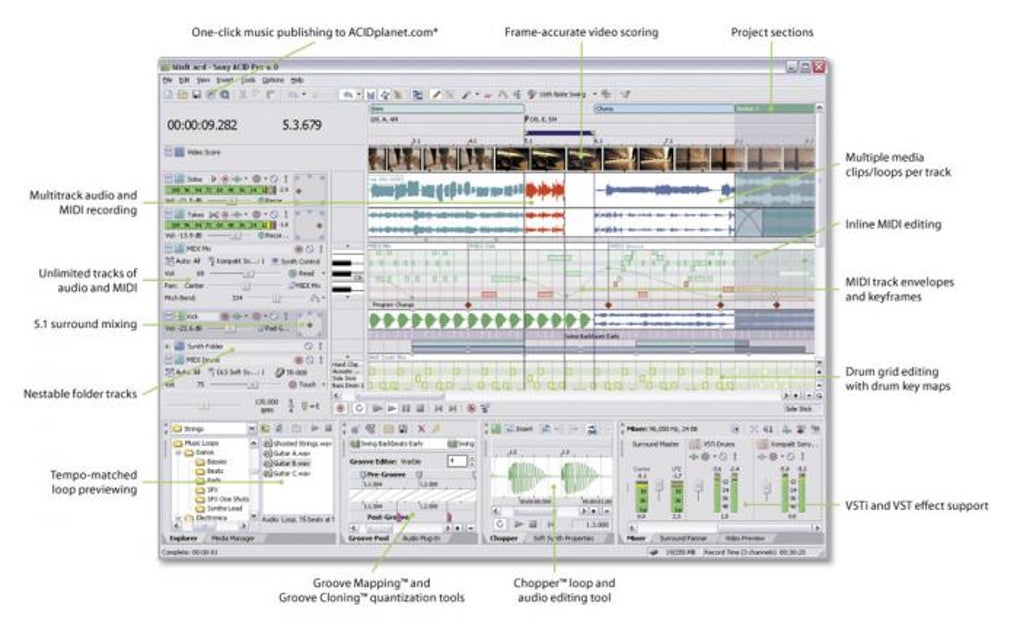Click the Pause button in the transport bar
The image size is (1020, 641).
click(405, 408)
